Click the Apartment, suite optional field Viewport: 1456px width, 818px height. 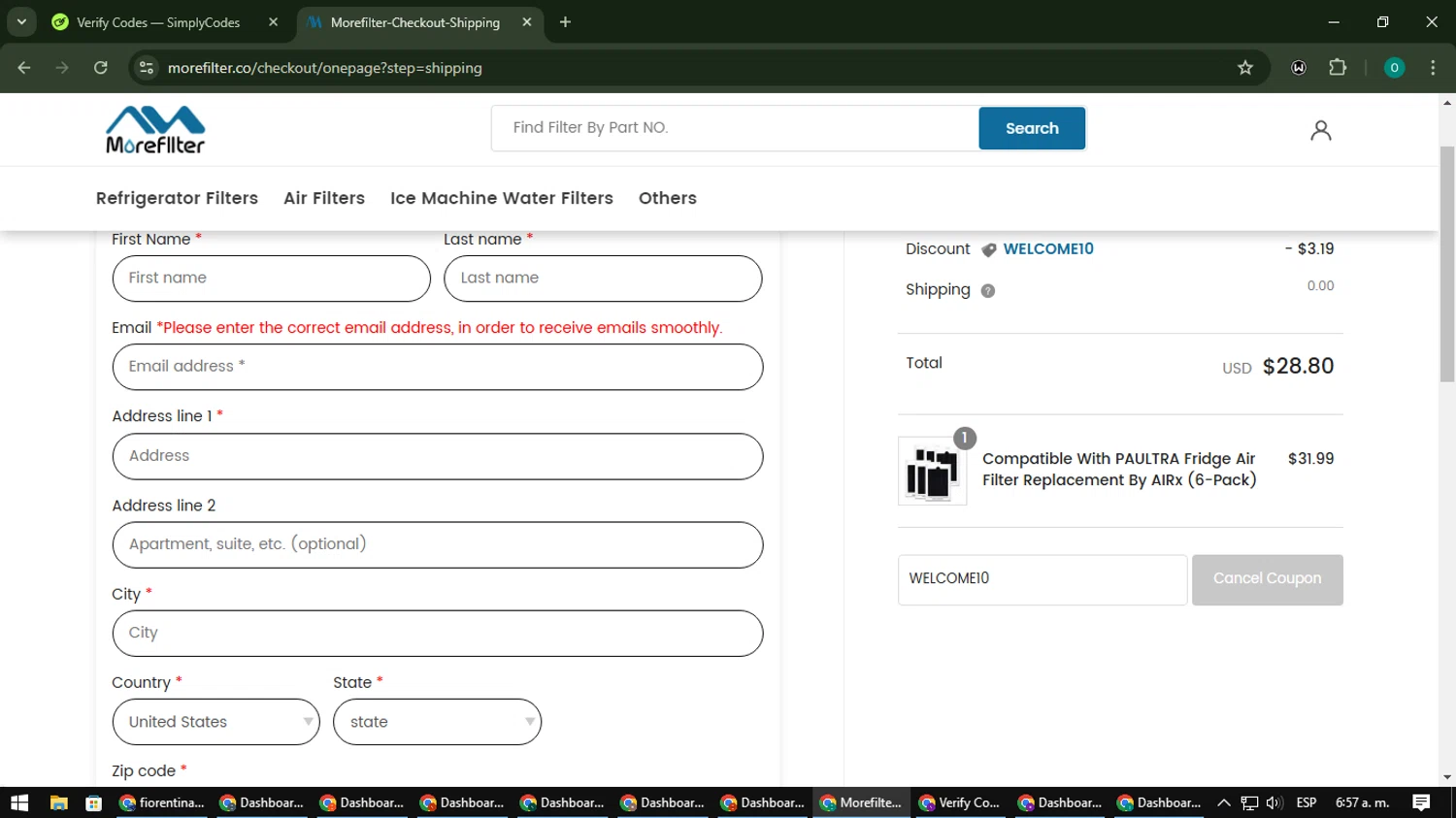click(438, 544)
